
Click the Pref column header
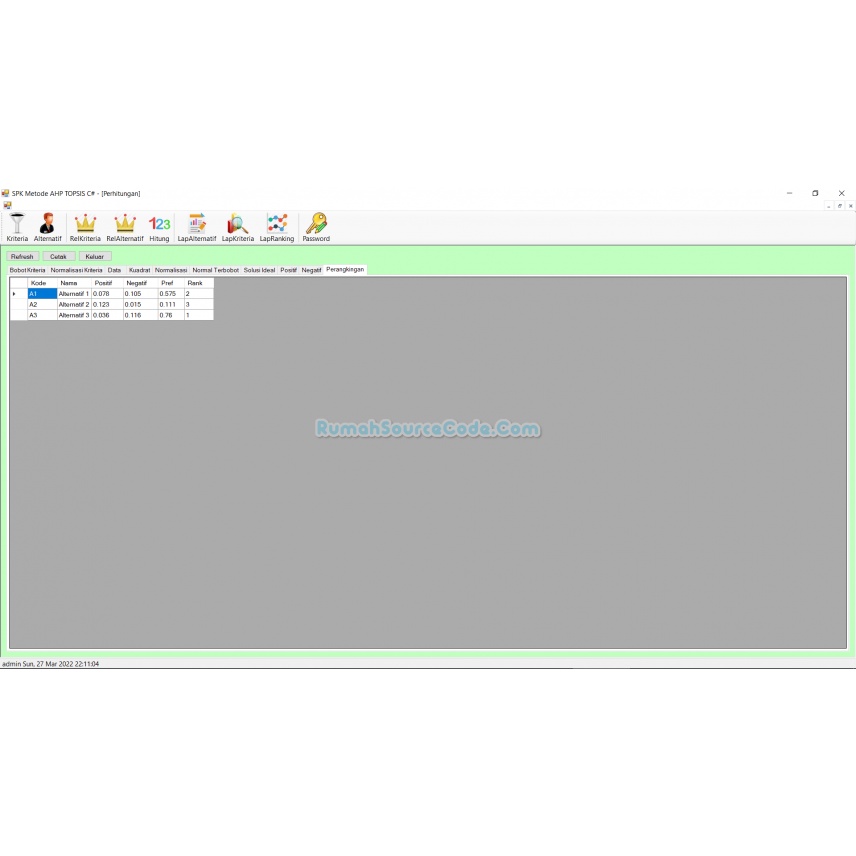pos(171,283)
